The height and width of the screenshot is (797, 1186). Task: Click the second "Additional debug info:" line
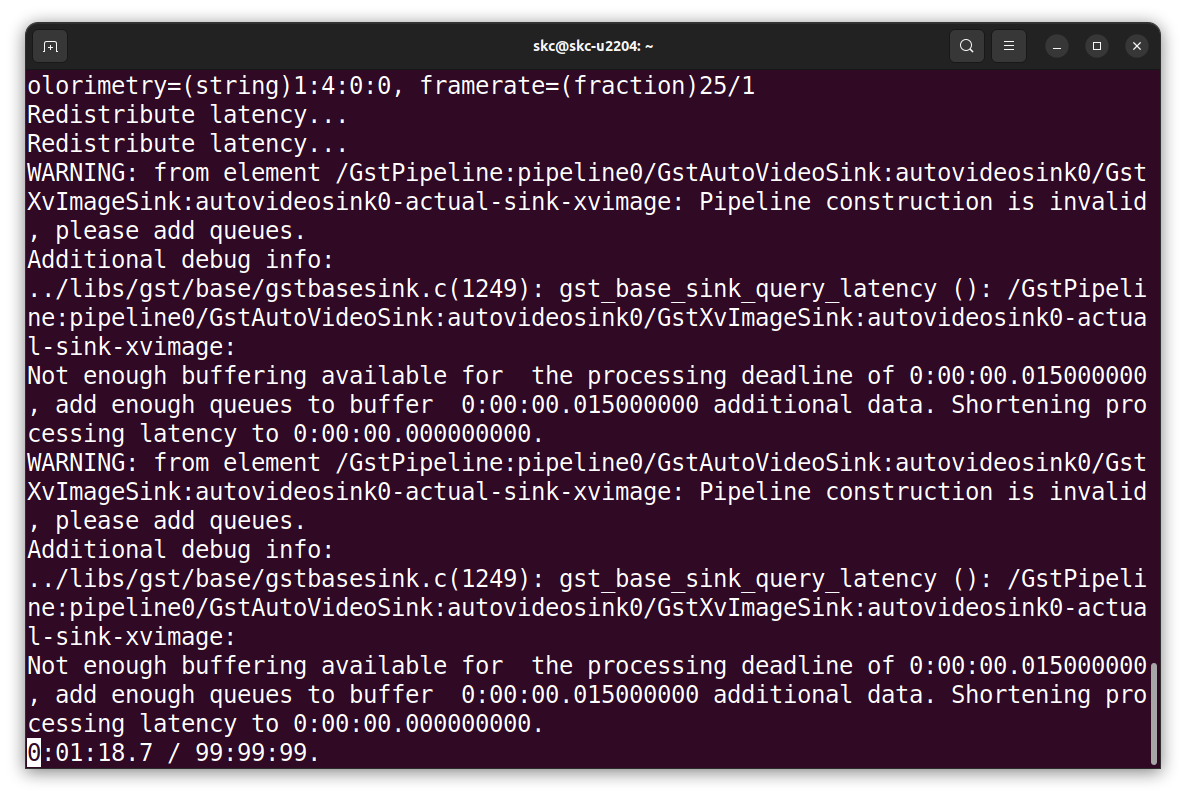pos(180,550)
